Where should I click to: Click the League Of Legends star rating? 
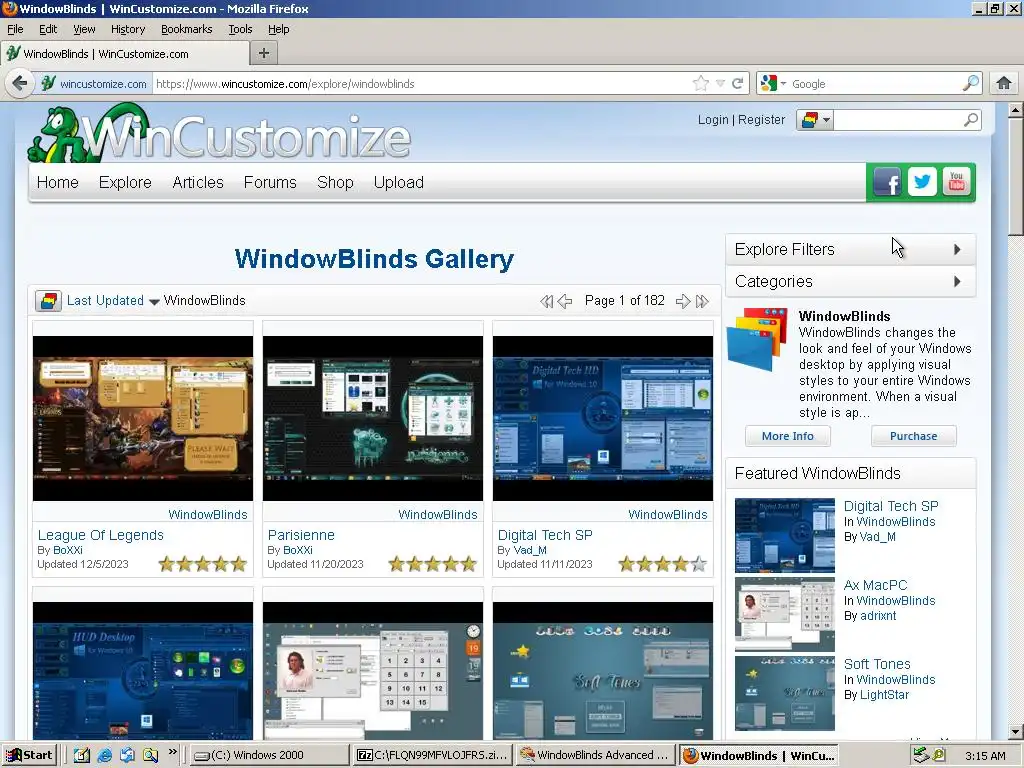click(202, 564)
